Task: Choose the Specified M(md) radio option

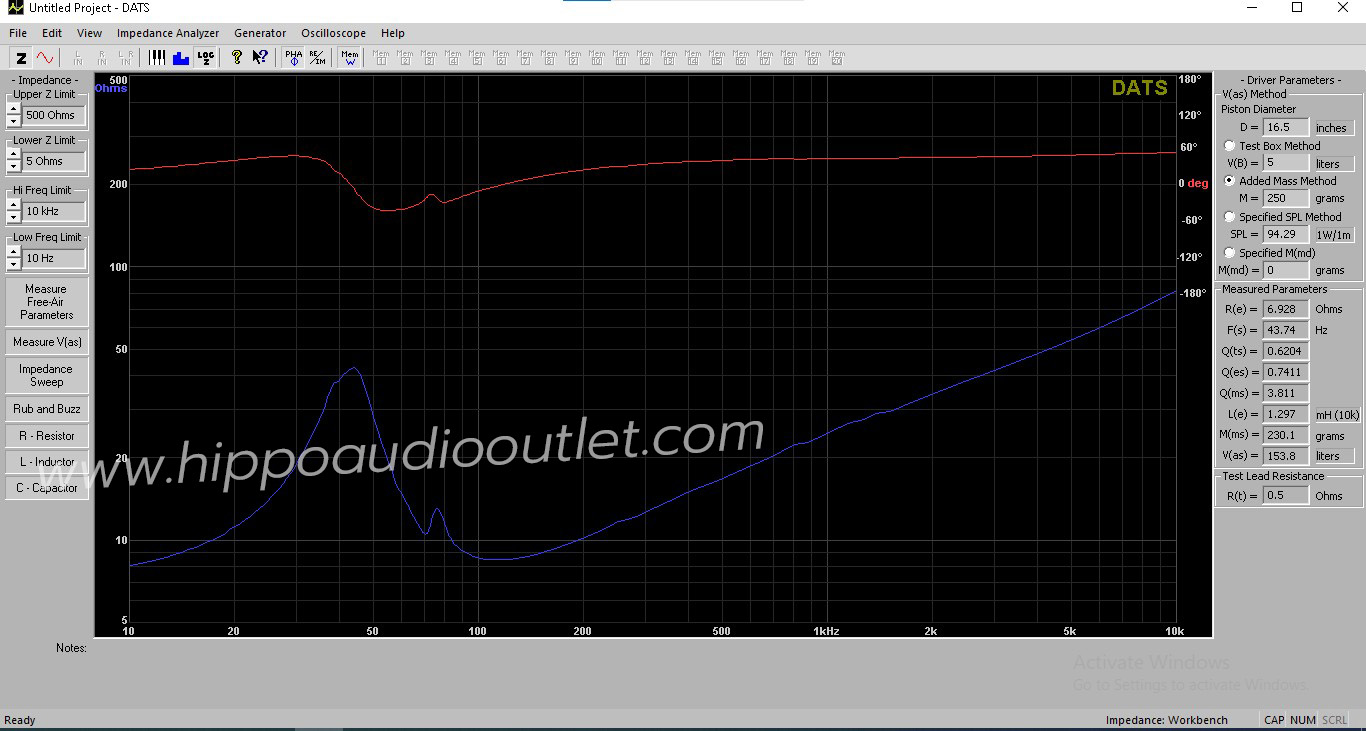Action: (x=1229, y=253)
